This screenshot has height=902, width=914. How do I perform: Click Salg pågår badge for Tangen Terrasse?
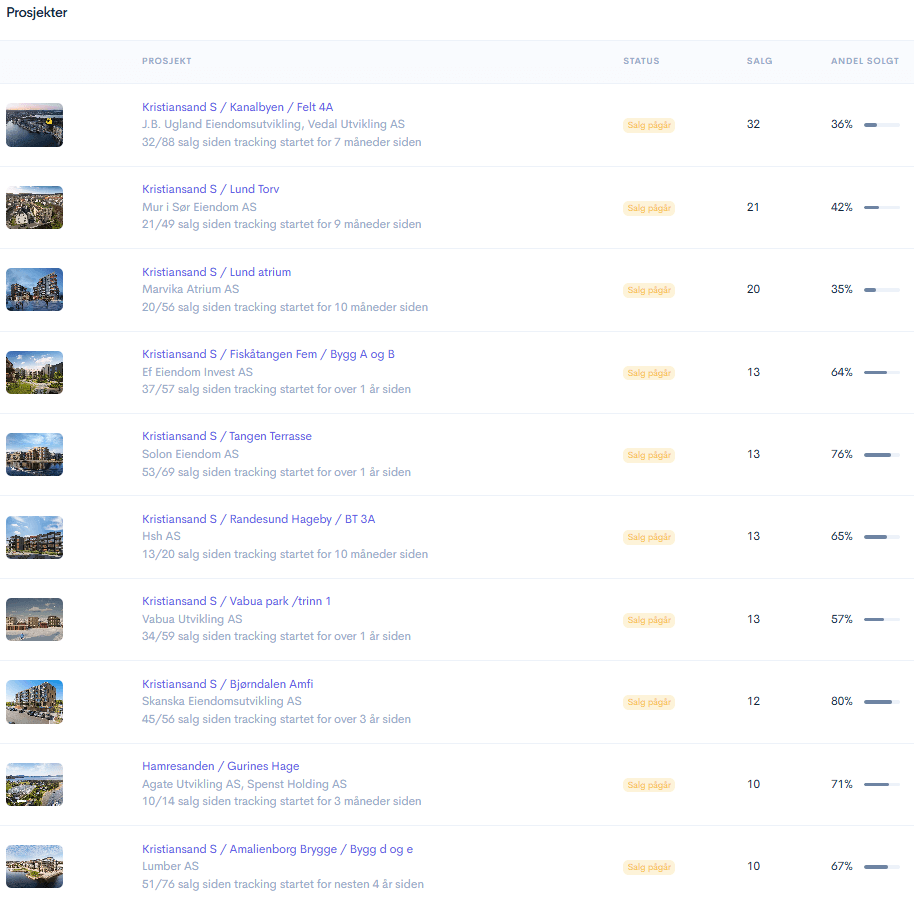pos(649,455)
